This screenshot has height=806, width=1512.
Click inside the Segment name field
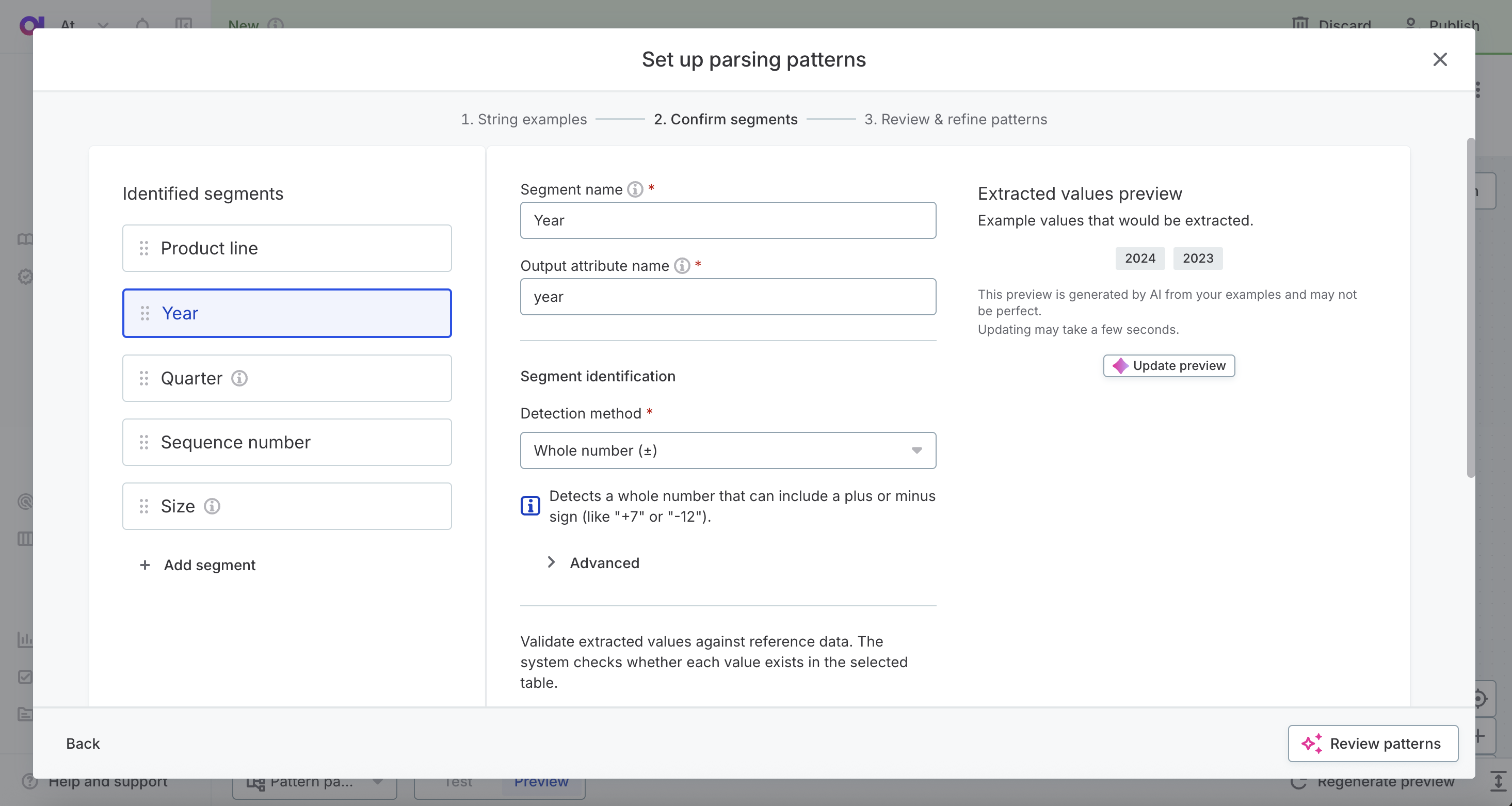pos(728,220)
